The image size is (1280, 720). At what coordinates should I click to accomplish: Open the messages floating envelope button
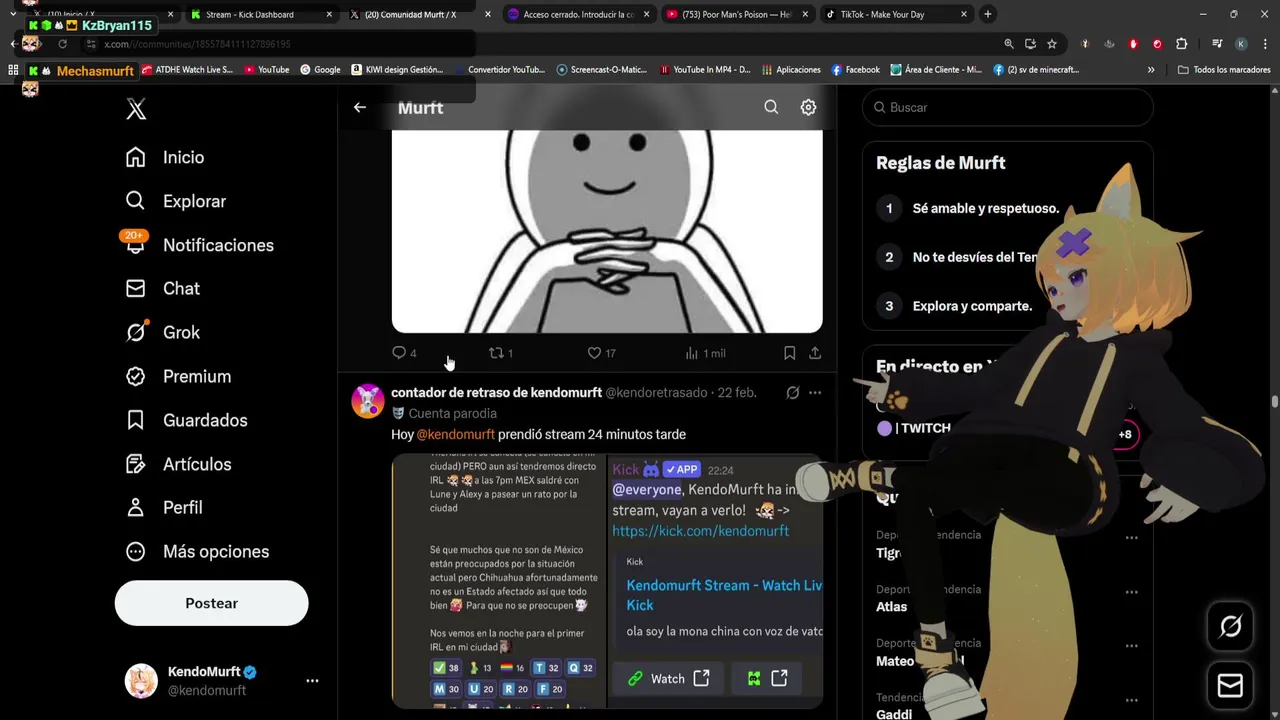1230,685
